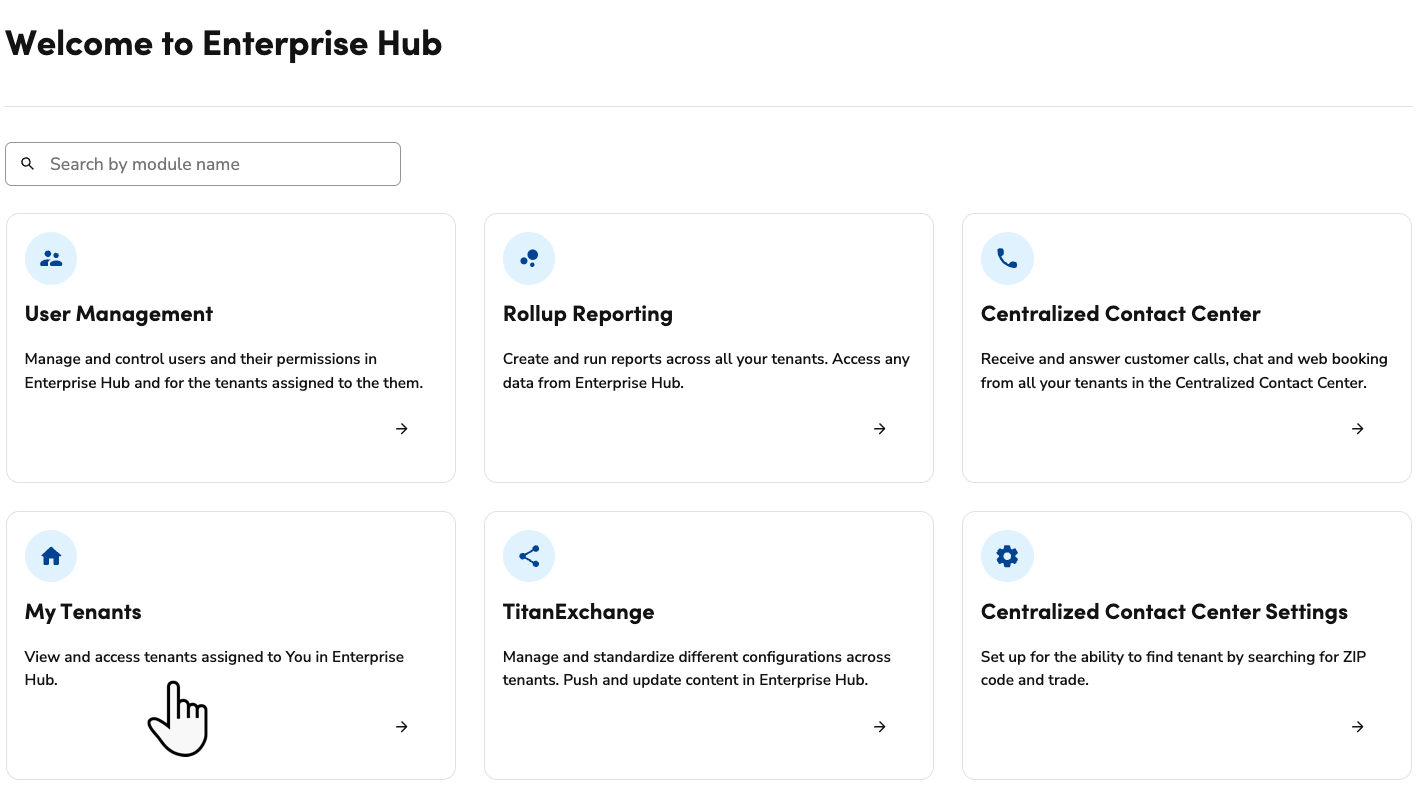The height and width of the screenshot is (792, 1423).
Task: Click the Welcome to Enterprise Hub heading
Action: [223, 43]
